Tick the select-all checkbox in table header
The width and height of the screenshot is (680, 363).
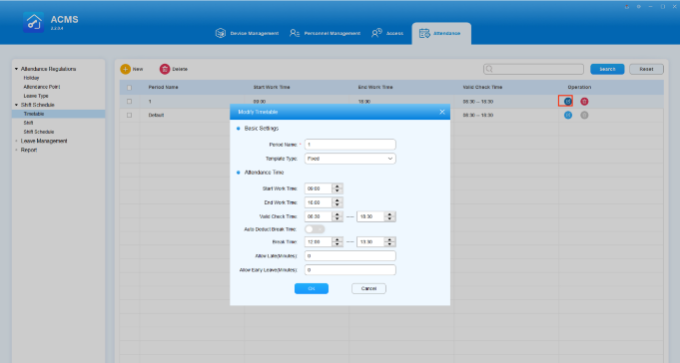[129, 88]
